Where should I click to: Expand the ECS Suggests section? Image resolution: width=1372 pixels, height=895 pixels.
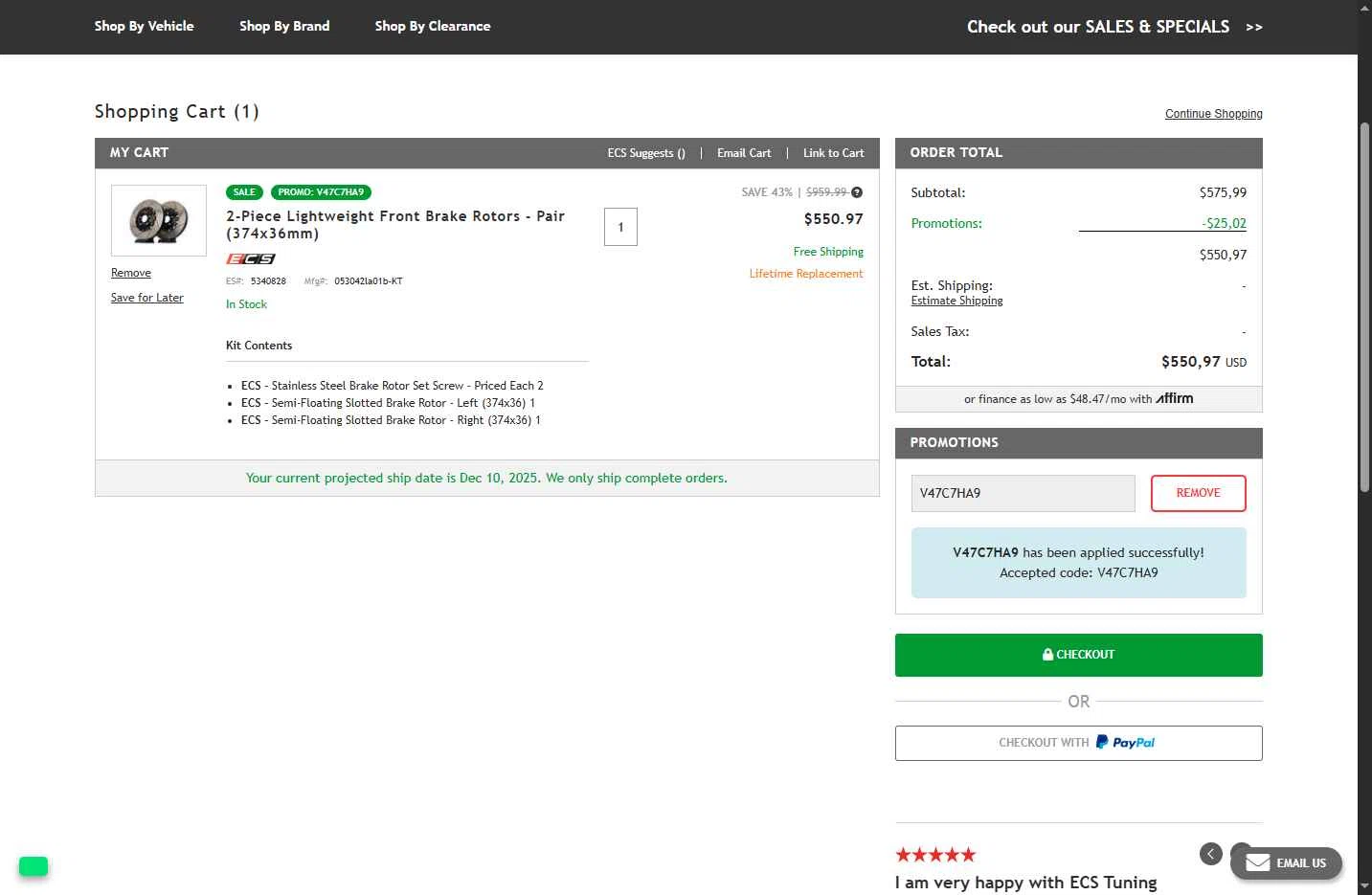coord(646,153)
